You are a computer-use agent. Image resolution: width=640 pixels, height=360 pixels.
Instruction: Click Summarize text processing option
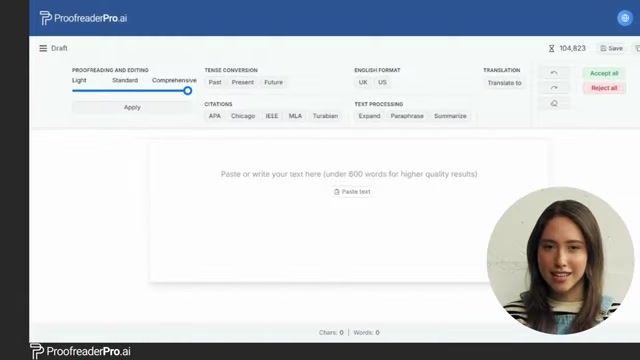pos(450,116)
